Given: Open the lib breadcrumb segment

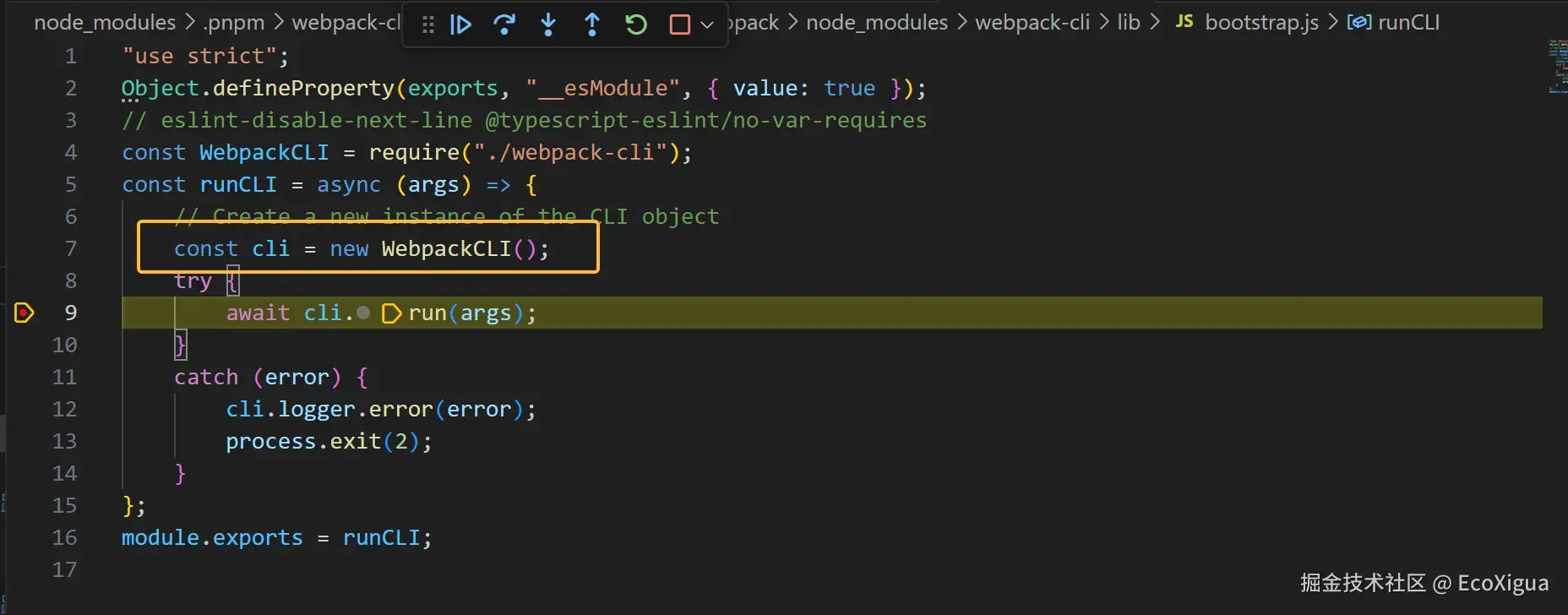Looking at the screenshot, I should click(x=1129, y=23).
